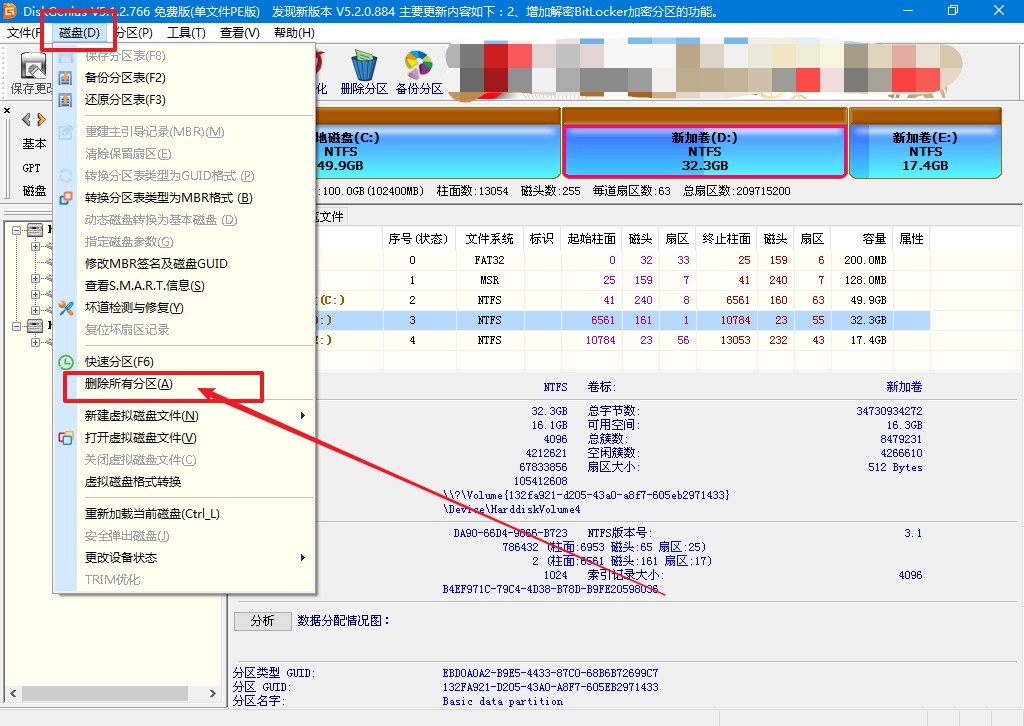
Task: Click the 属性 column header
Action: pyautogui.click(x=911, y=239)
